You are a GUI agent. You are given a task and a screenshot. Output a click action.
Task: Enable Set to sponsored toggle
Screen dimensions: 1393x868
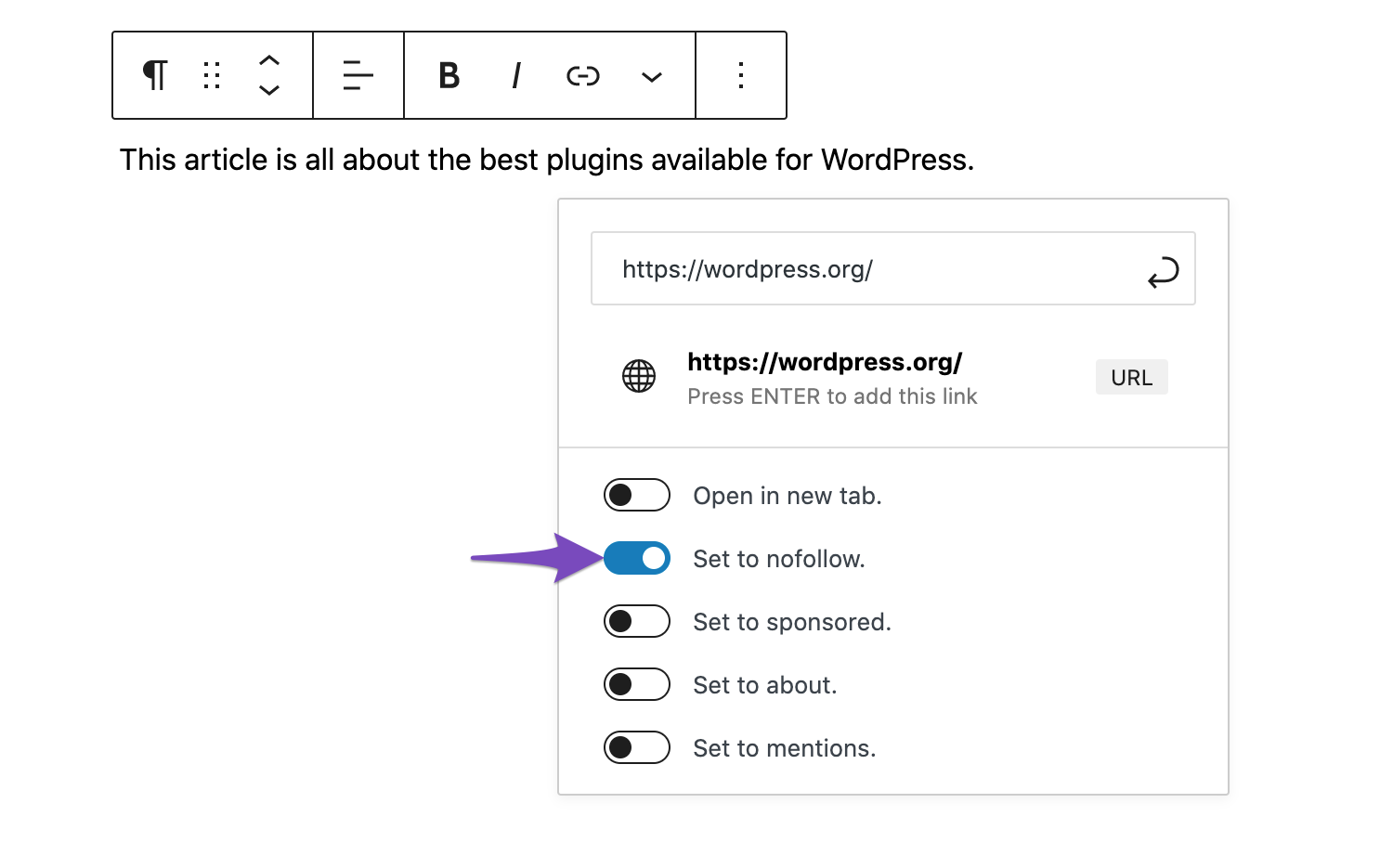[x=637, y=621]
